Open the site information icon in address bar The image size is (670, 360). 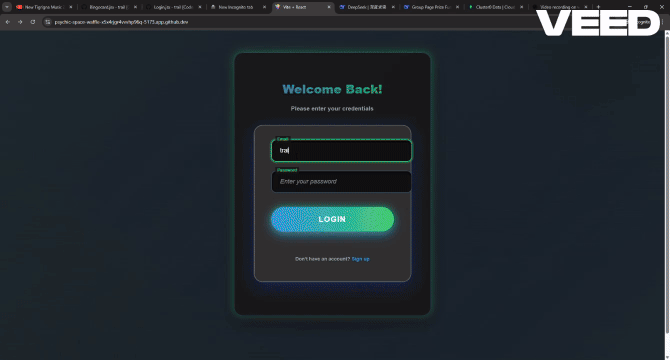pyautogui.click(x=48, y=22)
